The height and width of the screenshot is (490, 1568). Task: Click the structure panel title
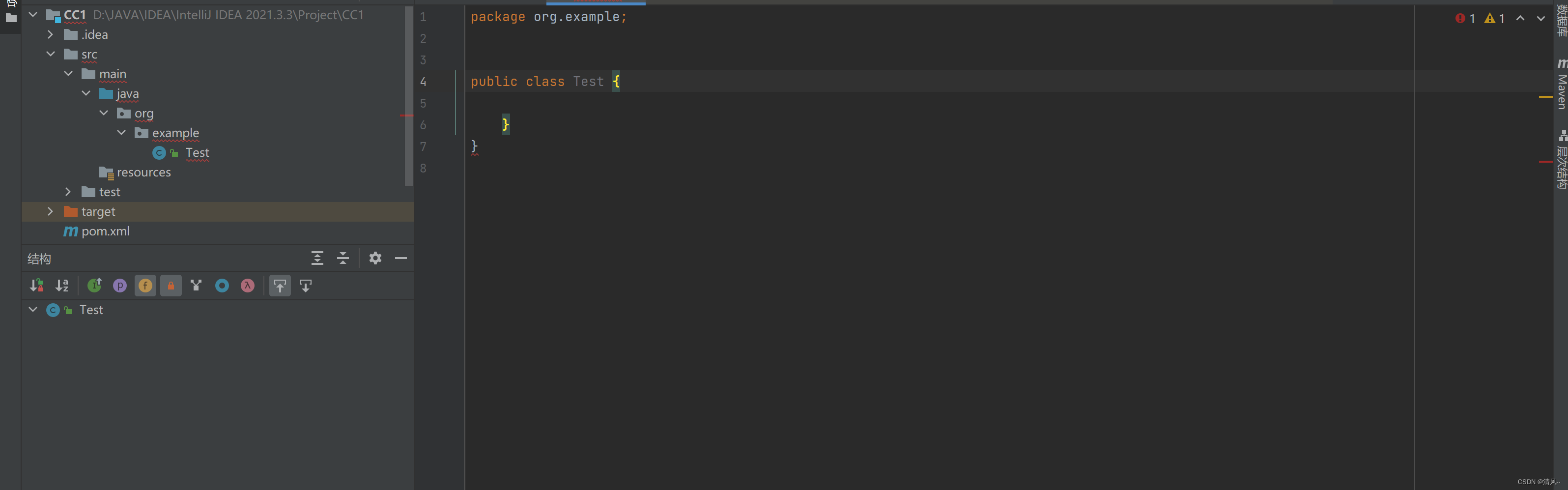pyautogui.click(x=39, y=259)
